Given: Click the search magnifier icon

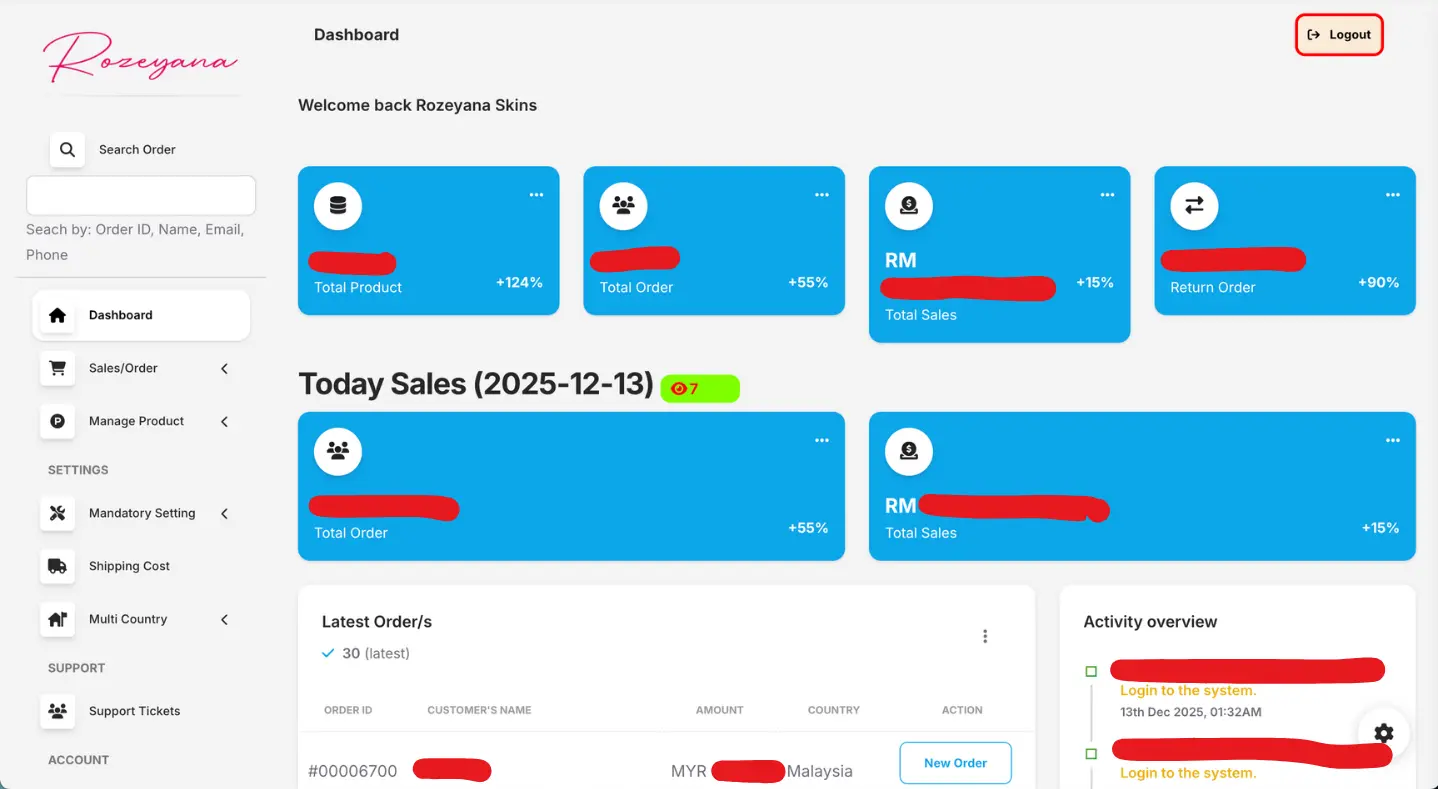Looking at the screenshot, I should [67, 150].
